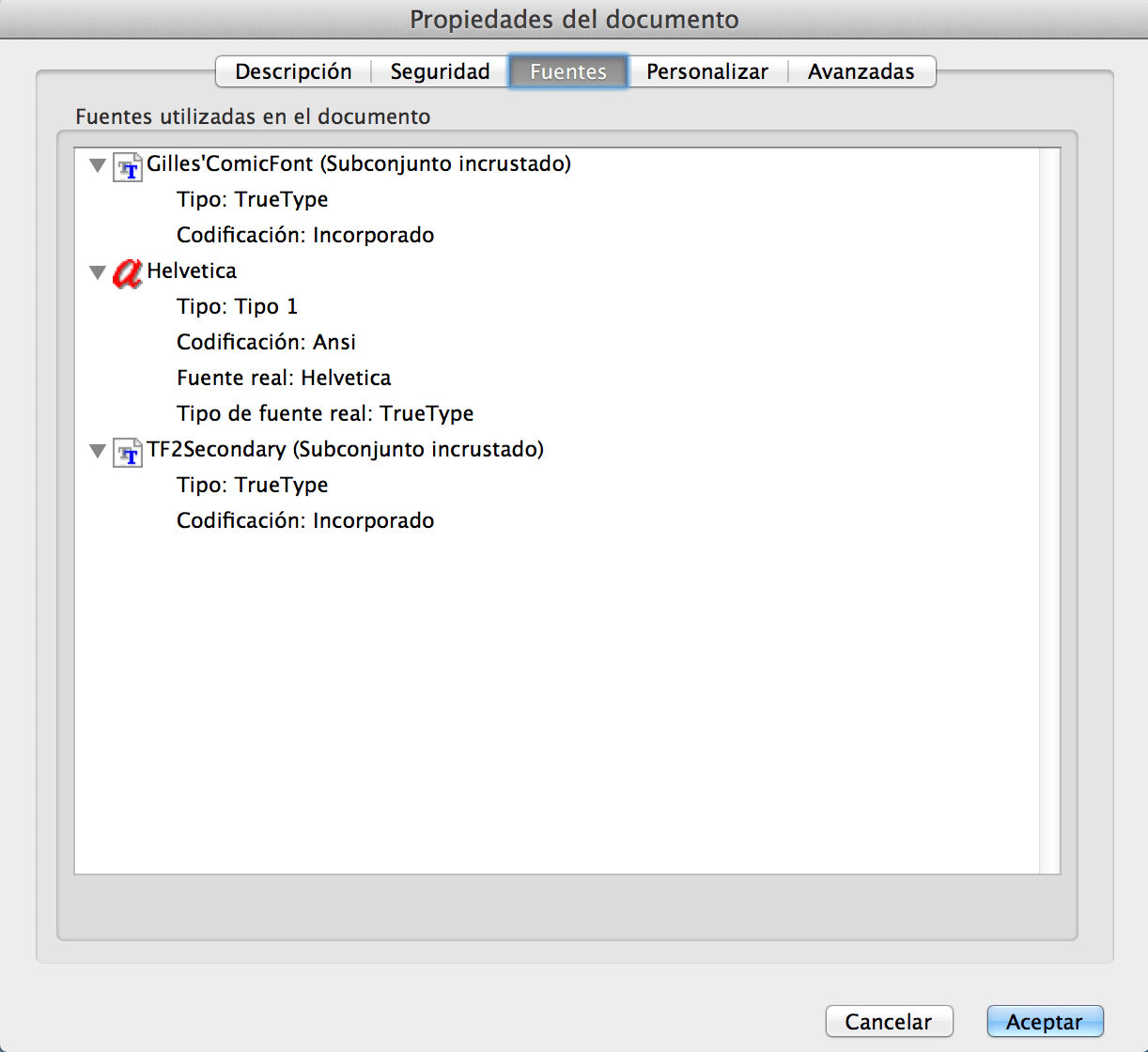This screenshot has width=1148, height=1052.
Task: Click the Tipo: Tipo 1 detail under Helvetica
Action: pos(237,306)
